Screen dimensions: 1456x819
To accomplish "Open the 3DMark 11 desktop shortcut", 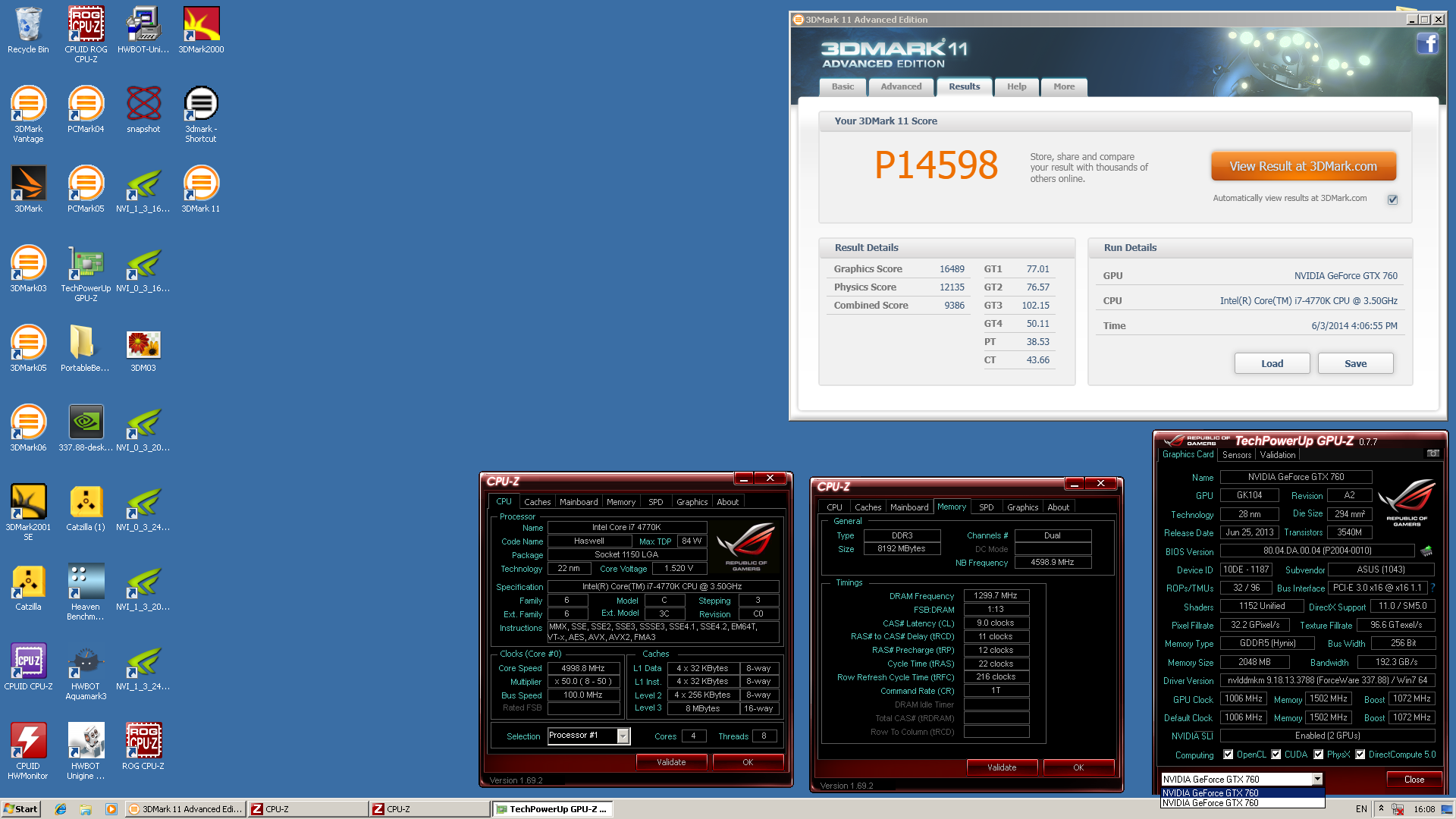I will (x=201, y=190).
